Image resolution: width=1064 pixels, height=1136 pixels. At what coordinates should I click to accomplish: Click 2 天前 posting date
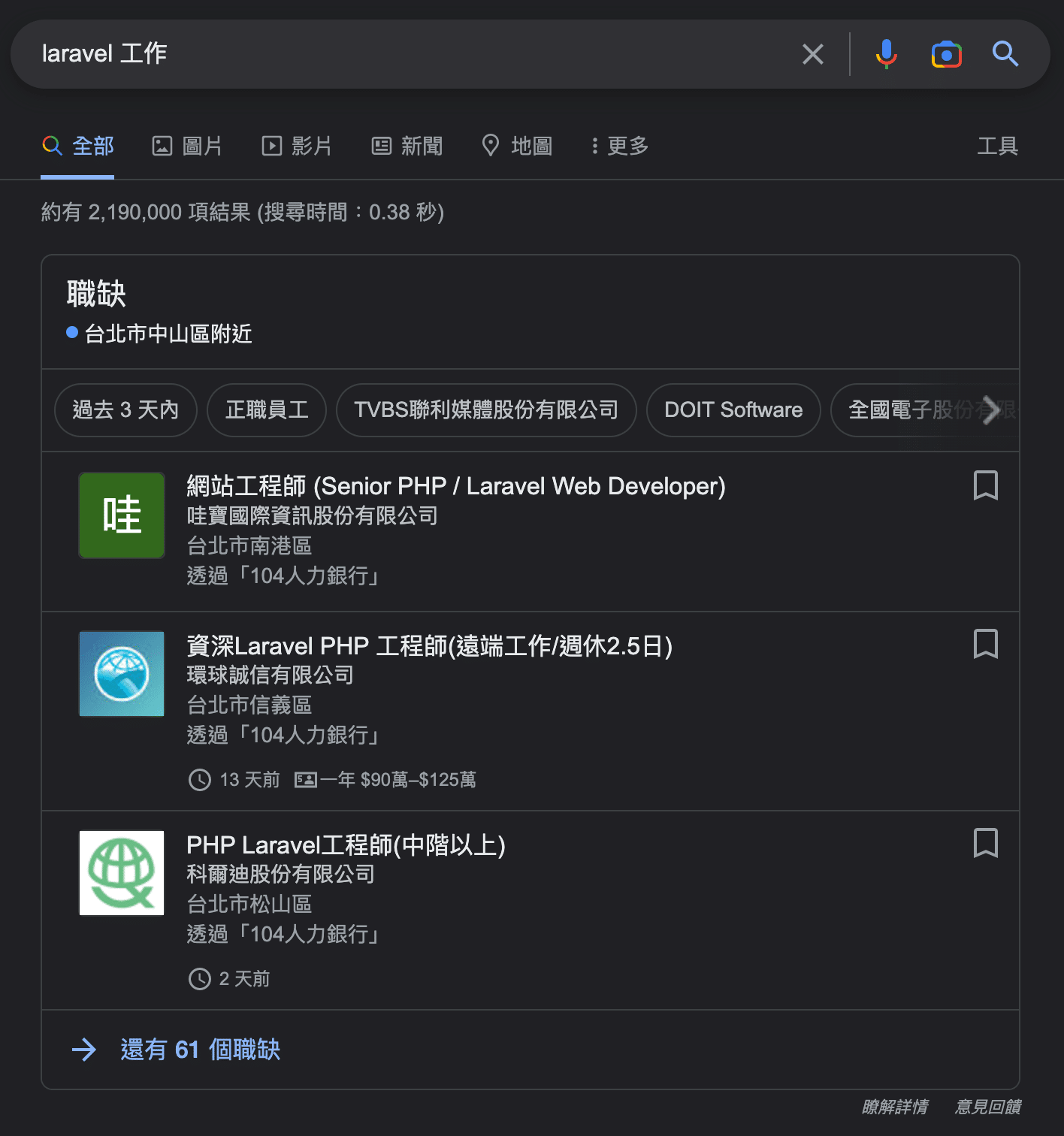click(x=243, y=979)
